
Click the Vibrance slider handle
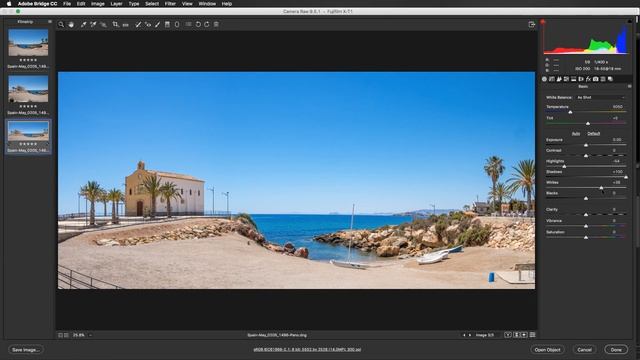pyautogui.click(x=586, y=226)
